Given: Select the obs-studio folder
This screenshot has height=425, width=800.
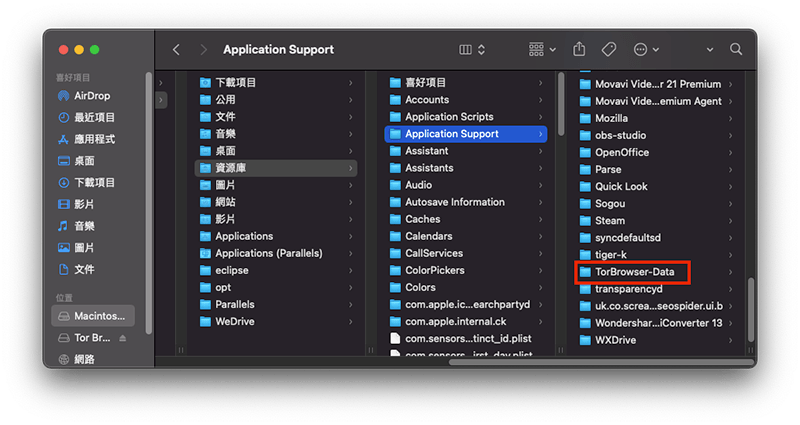Looking at the screenshot, I should pyautogui.click(x=620, y=135).
